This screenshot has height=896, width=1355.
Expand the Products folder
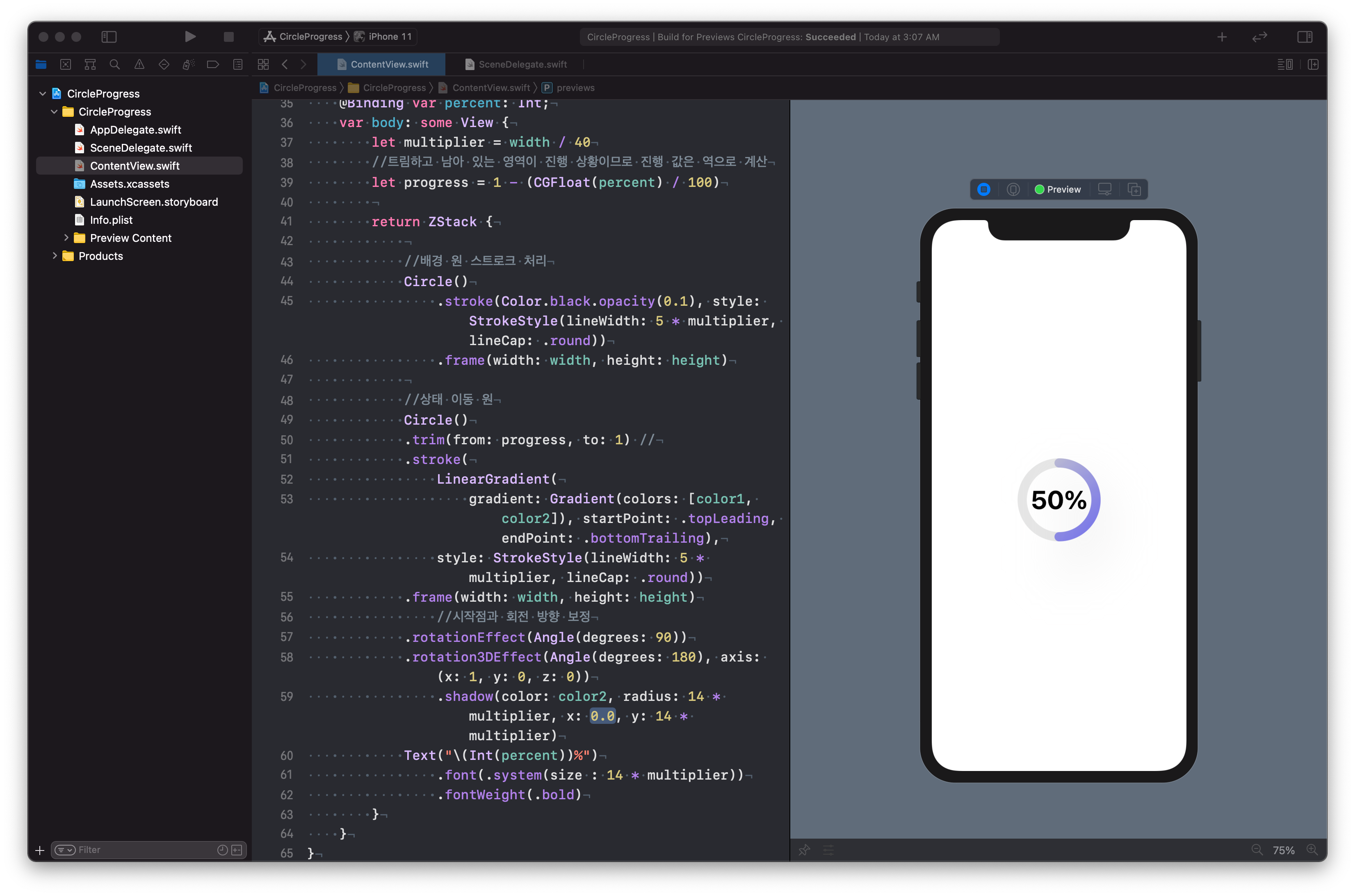55,256
